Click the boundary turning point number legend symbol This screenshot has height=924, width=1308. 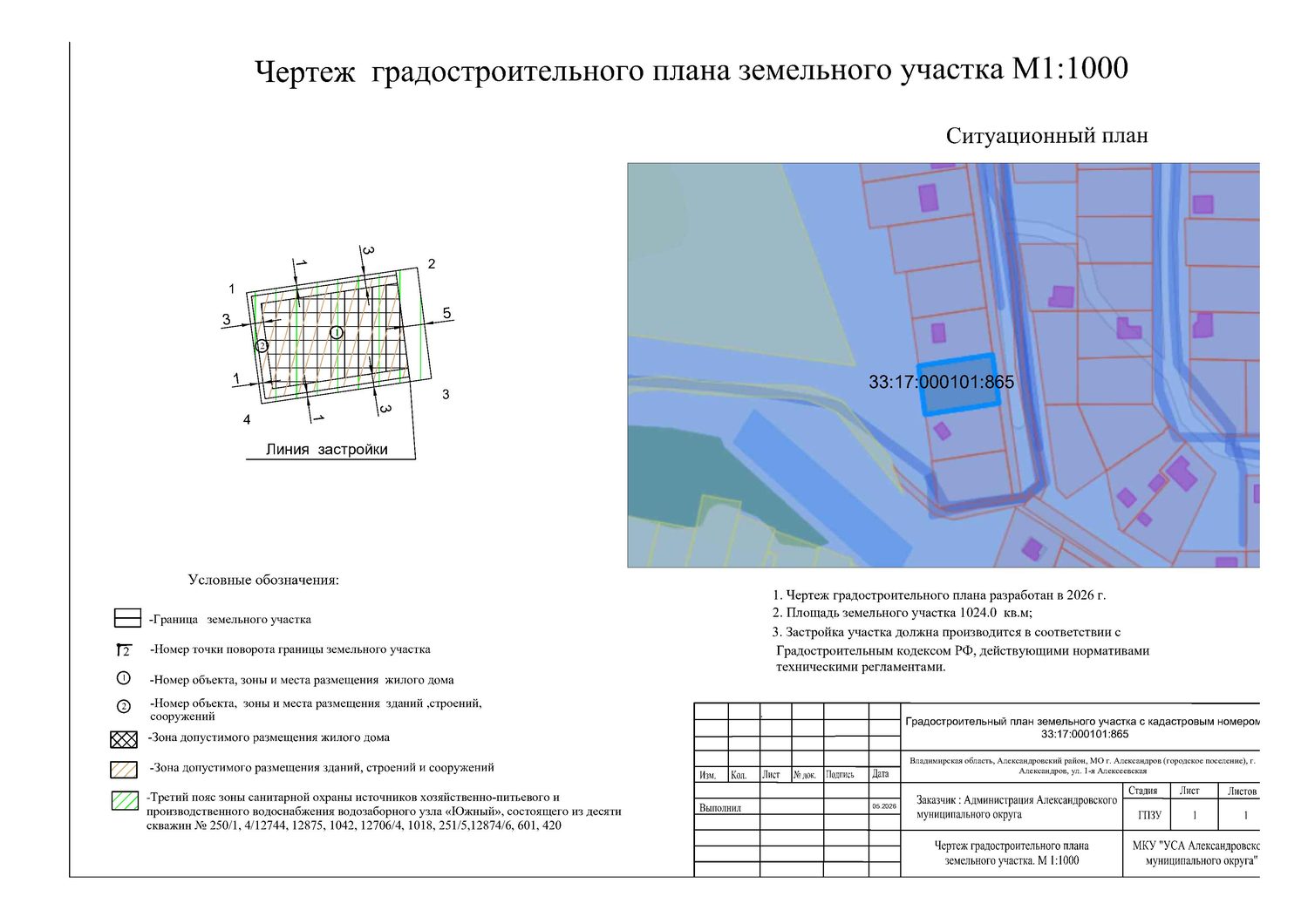click(124, 650)
